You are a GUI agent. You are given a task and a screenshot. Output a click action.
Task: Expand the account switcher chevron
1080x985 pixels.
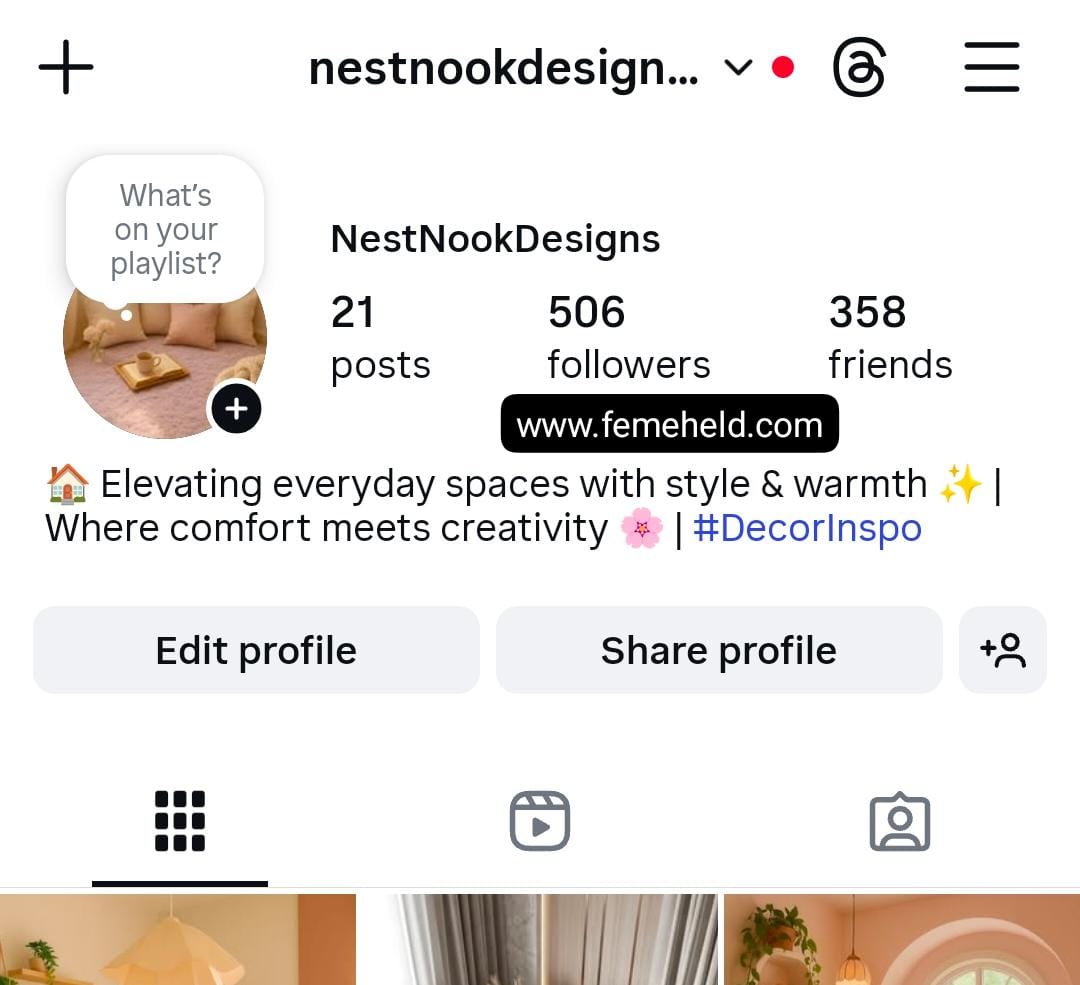tap(738, 68)
